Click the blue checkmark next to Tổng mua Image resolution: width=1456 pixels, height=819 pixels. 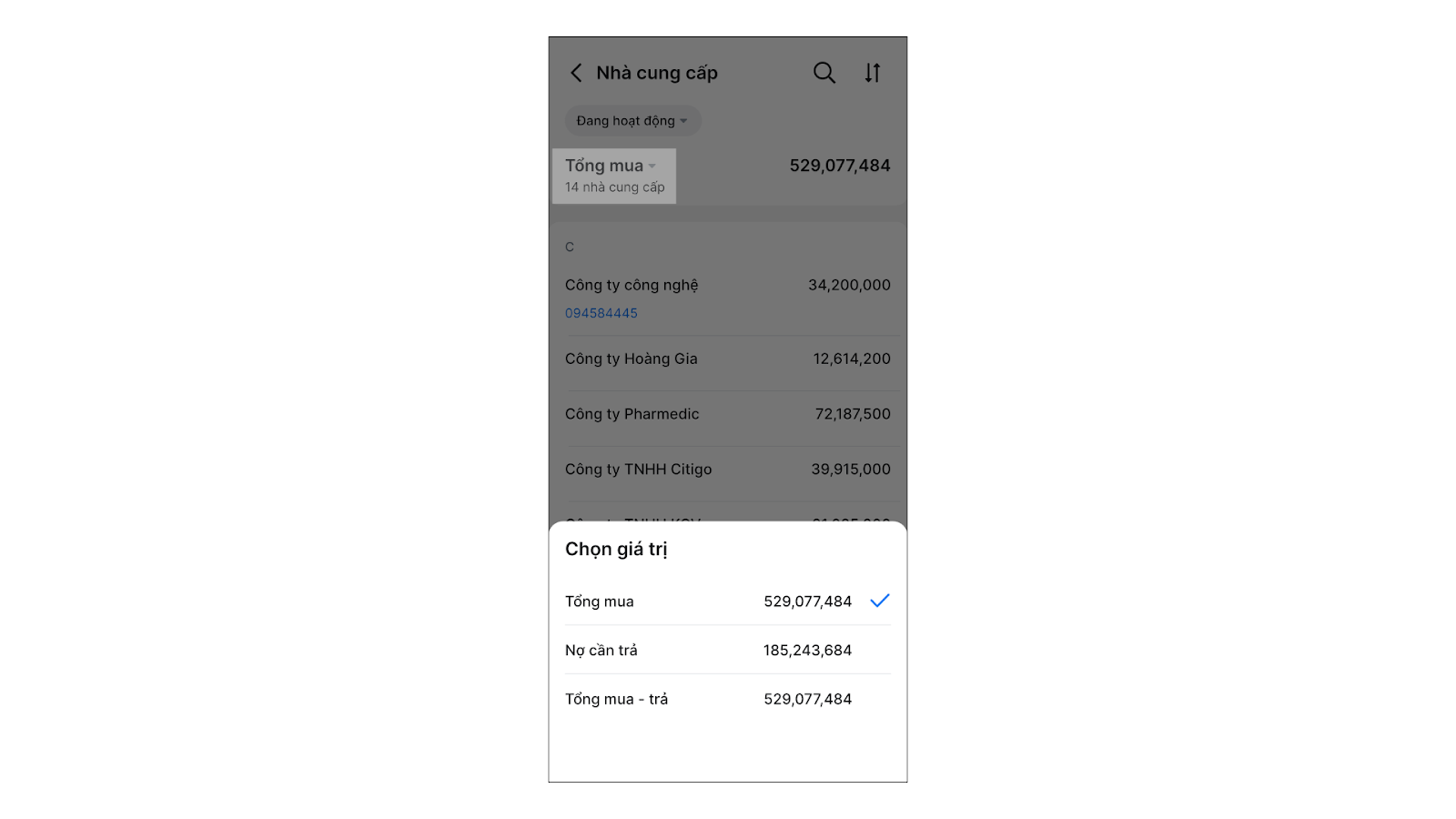coord(880,601)
